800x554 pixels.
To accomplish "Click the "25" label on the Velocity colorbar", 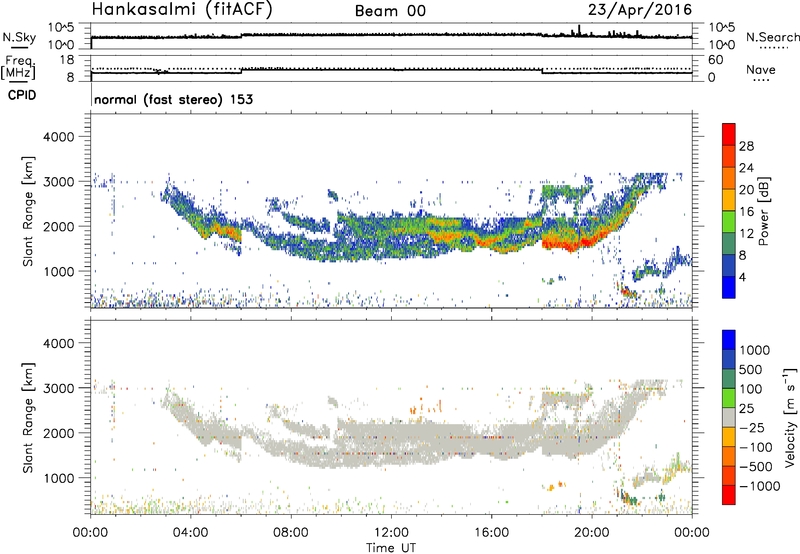I will point(746,408).
